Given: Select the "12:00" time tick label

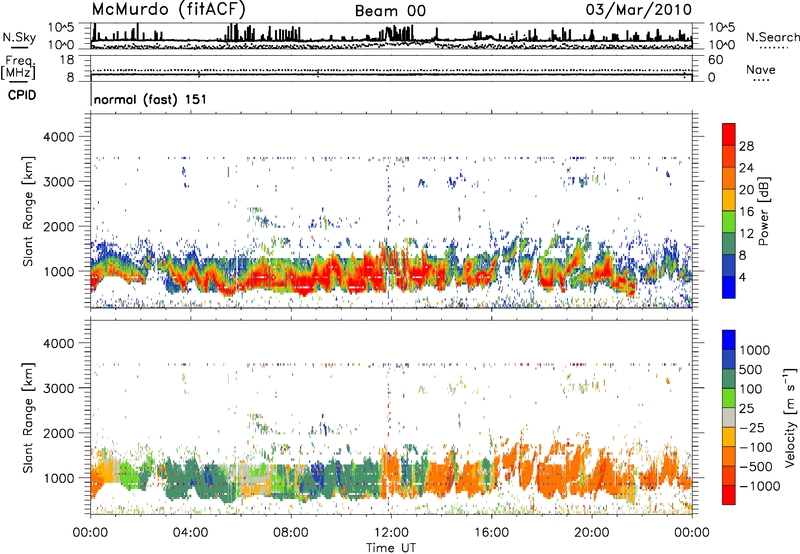Looking at the screenshot, I should pyautogui.click(x=391, y=533).
